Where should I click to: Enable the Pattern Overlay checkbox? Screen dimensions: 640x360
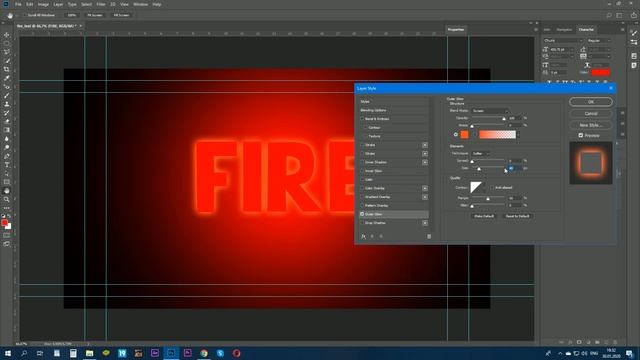(x=362, y=205)
